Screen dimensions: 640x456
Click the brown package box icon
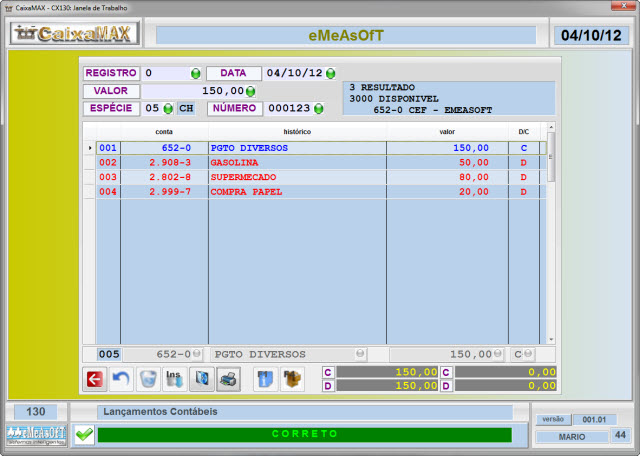[291, 379]
